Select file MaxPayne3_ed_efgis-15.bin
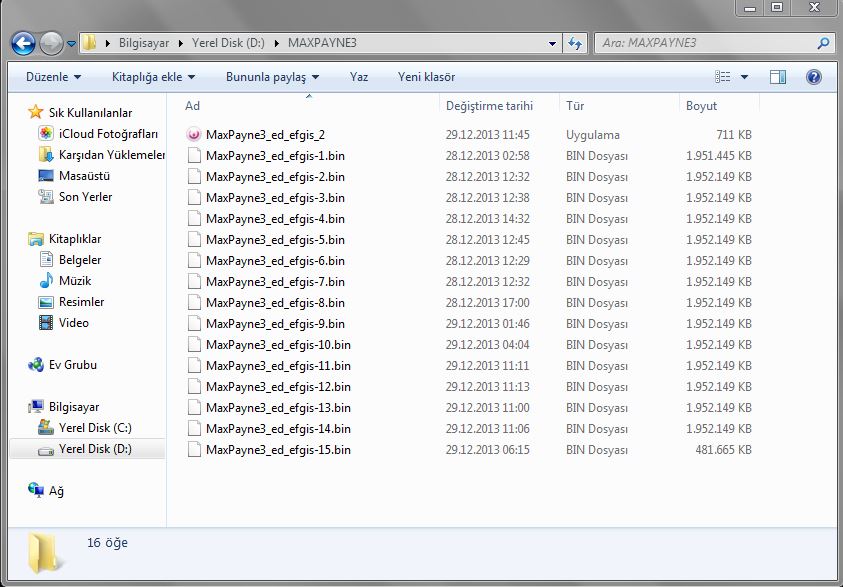Image resolution: width=843 pixels, height=587 pixels. click(278, 449)
